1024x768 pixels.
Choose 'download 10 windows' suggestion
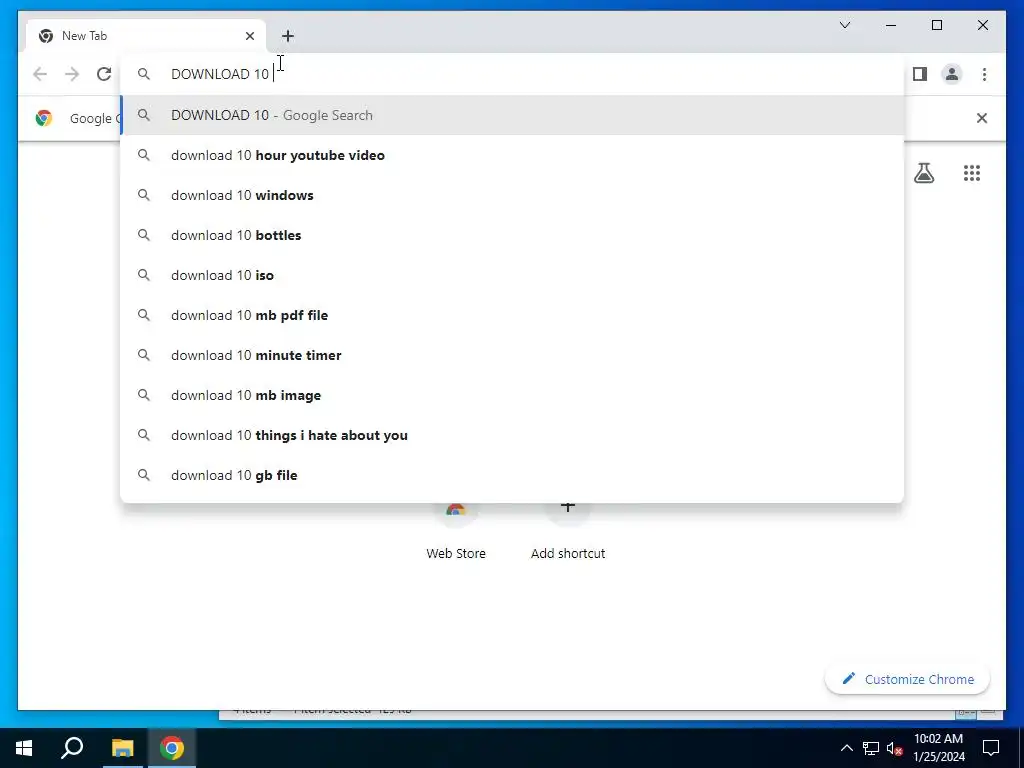pyautogui.click(x=512, y=195)
